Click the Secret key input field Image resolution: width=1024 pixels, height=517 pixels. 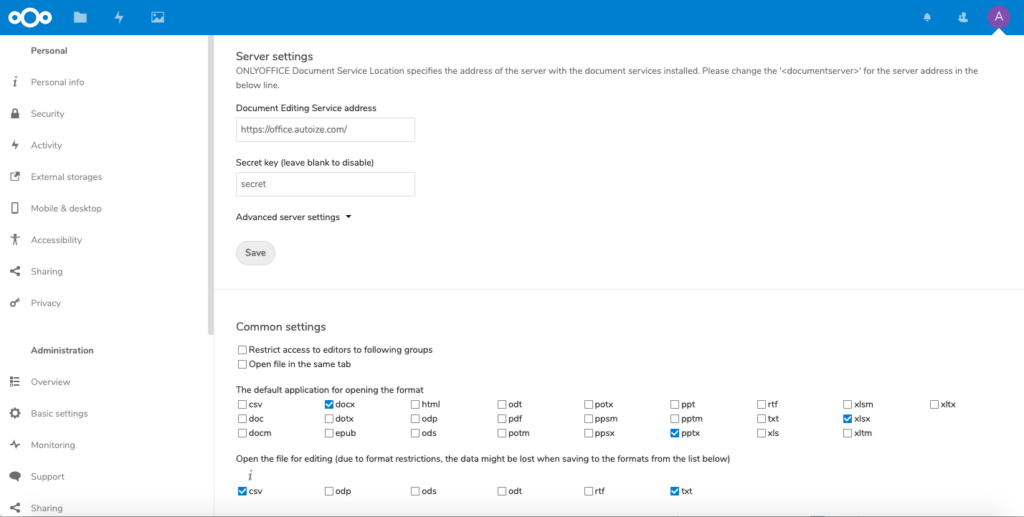click(325, 184)
